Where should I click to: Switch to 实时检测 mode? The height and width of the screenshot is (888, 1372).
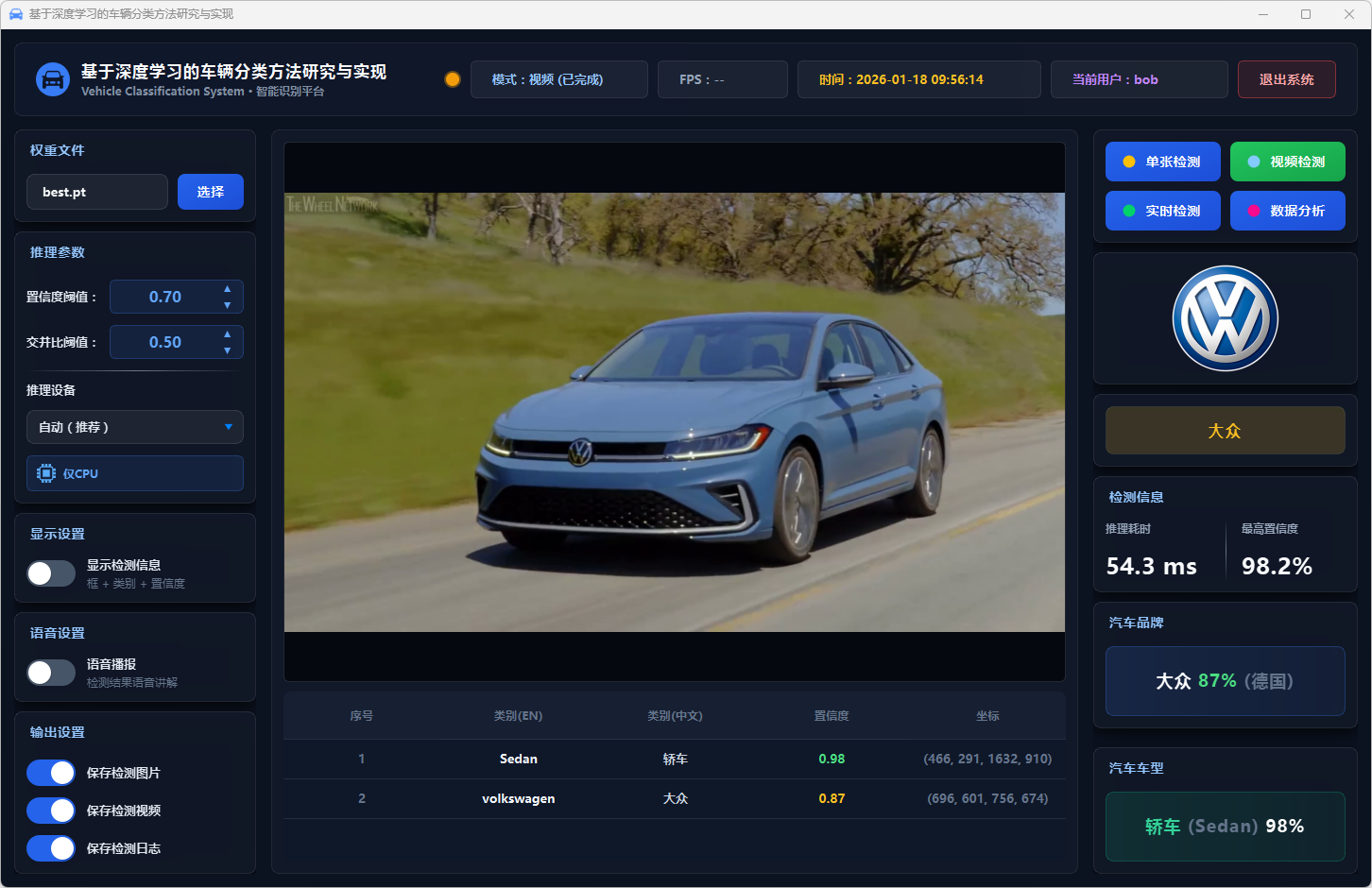(1163, 211)
